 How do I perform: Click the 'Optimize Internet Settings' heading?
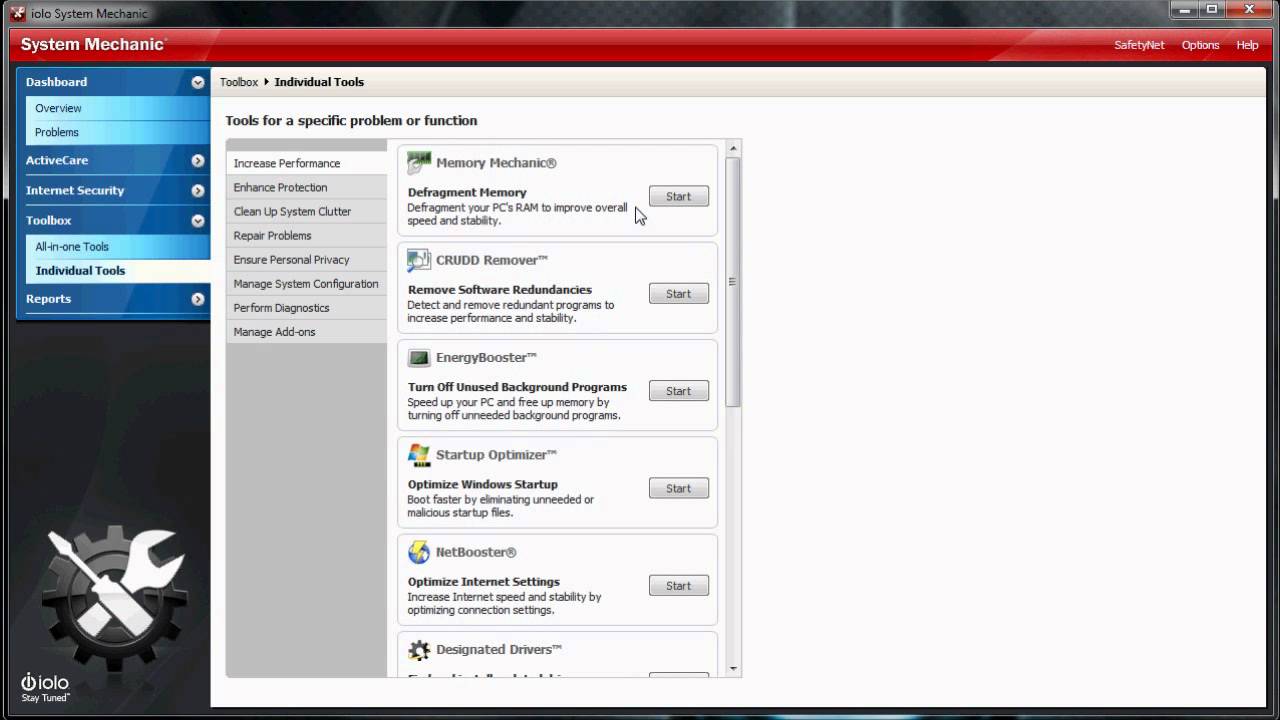tap(484, 581)
